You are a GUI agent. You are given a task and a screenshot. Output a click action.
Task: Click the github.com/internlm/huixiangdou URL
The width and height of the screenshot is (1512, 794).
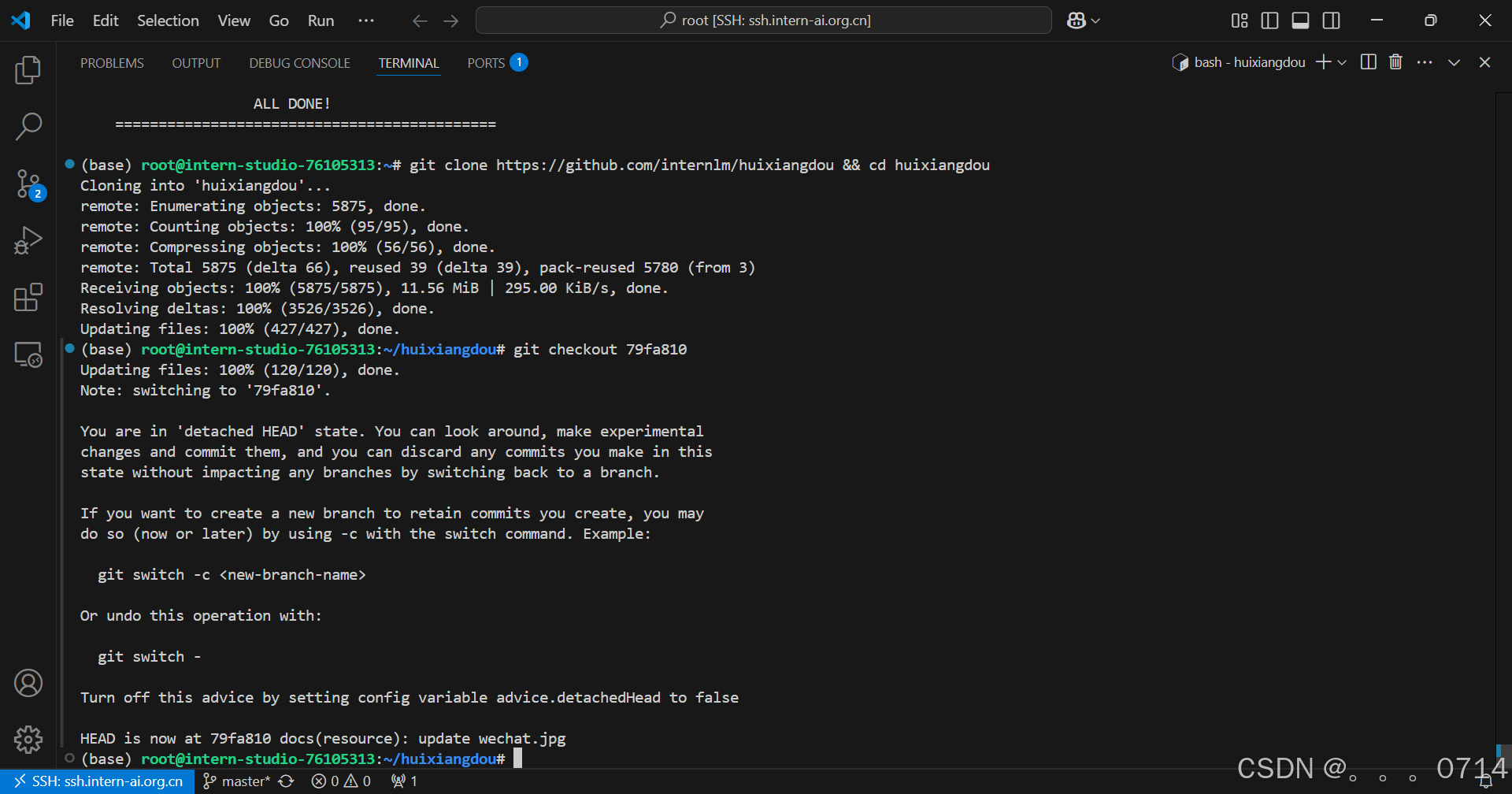click(665, 165)
